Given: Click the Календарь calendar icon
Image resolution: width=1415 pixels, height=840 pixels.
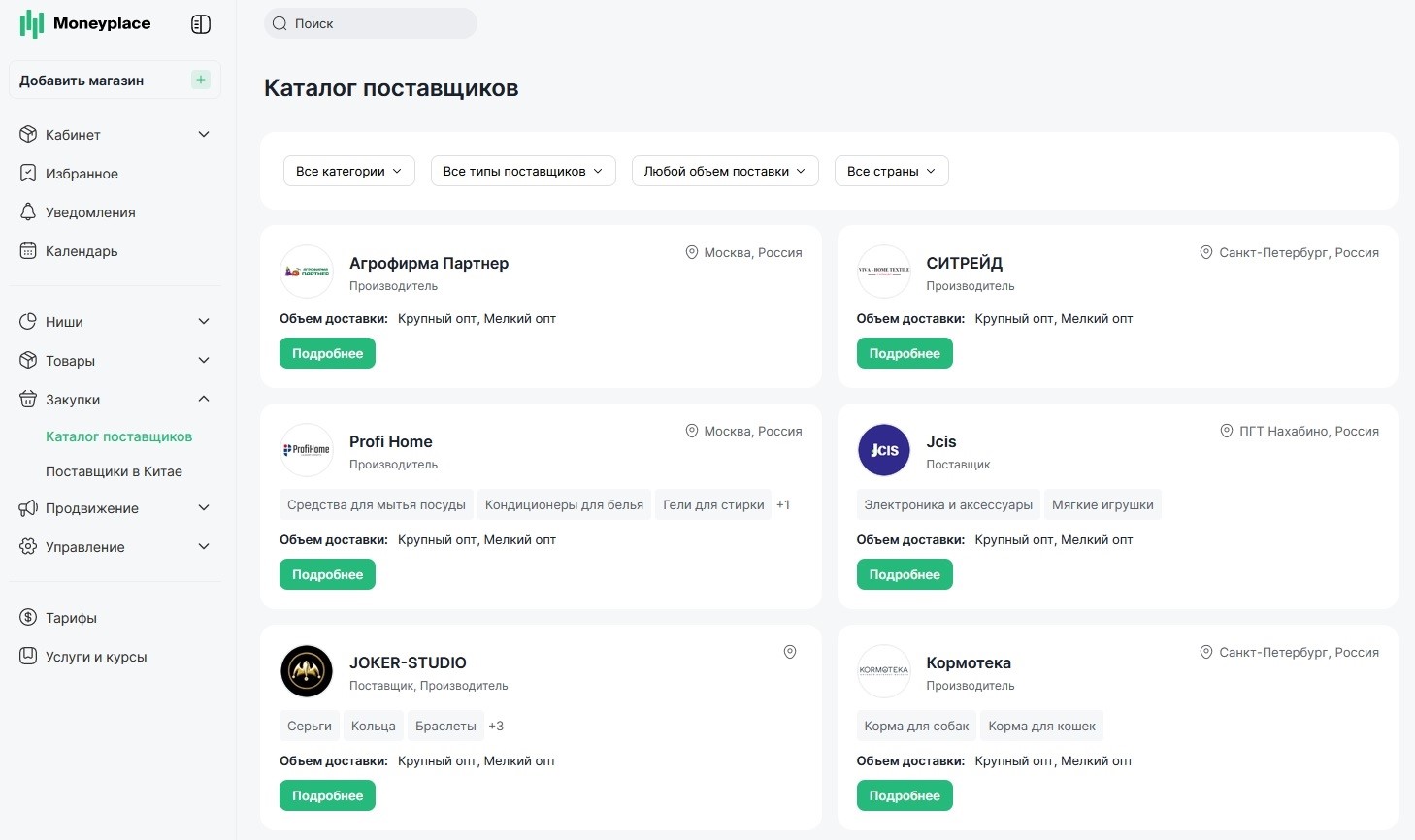Looking at the screenshot, I should pyautogui.click(x=28, y=250).
